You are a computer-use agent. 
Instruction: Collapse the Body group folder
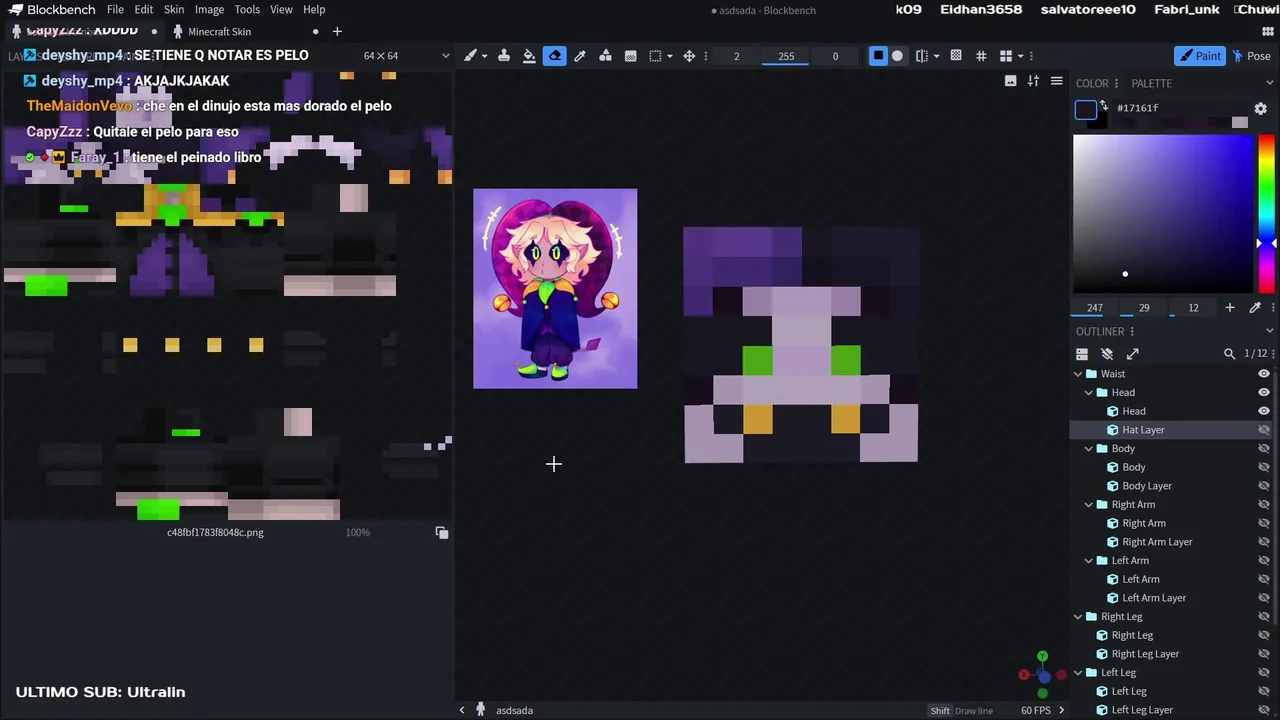click(x=1089, y=449)
